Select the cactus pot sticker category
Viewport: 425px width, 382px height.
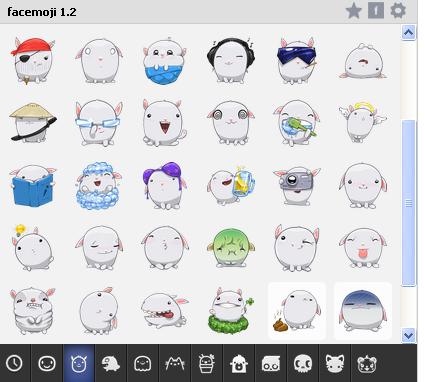[x=207, y=363]
